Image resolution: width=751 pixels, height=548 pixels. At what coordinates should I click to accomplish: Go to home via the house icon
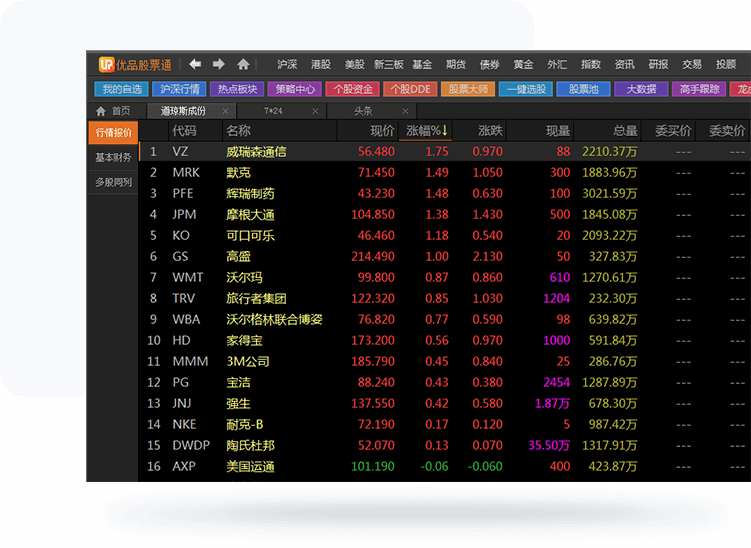243,64
